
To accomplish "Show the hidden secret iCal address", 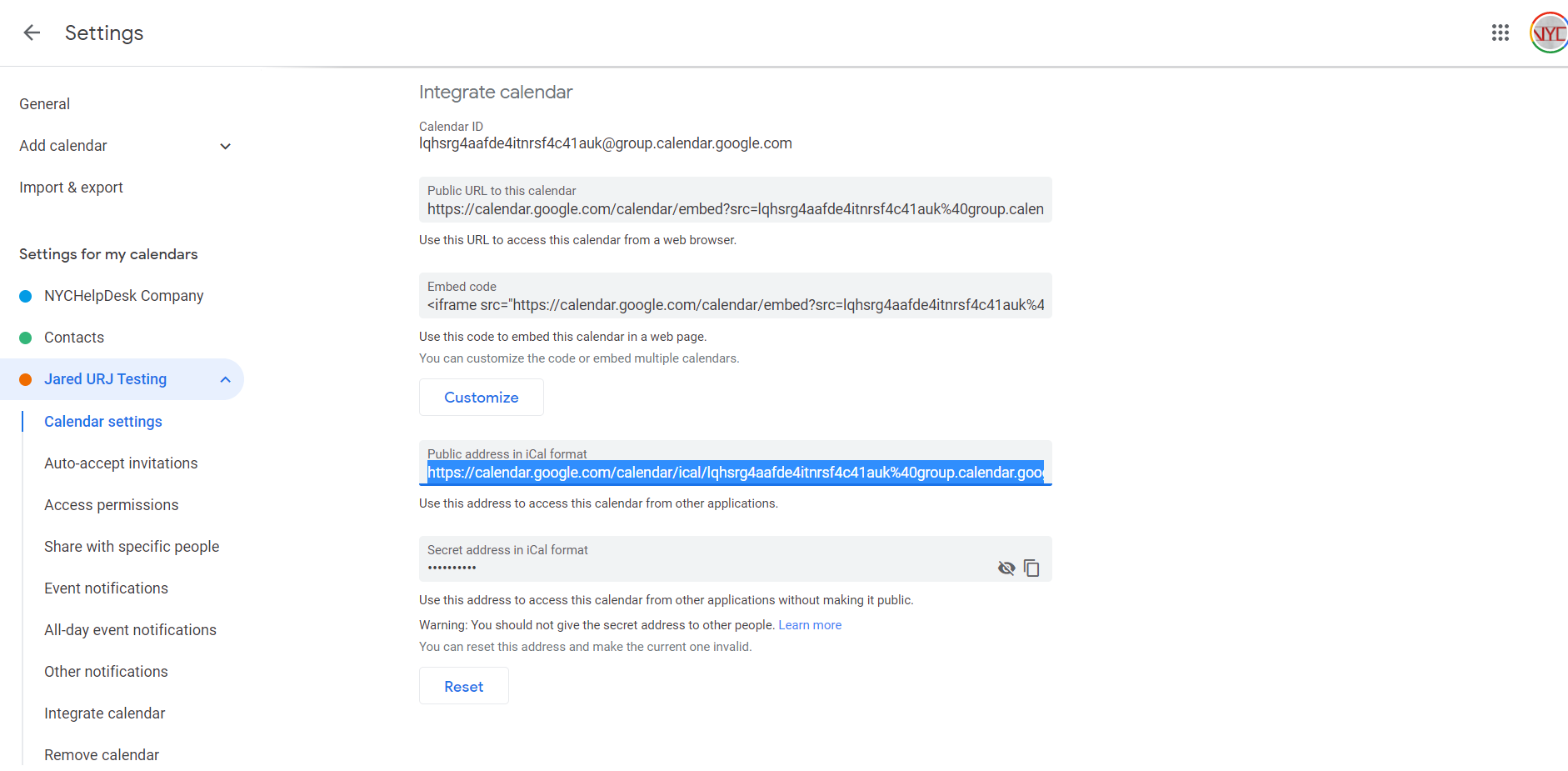I will point(1006,568).
